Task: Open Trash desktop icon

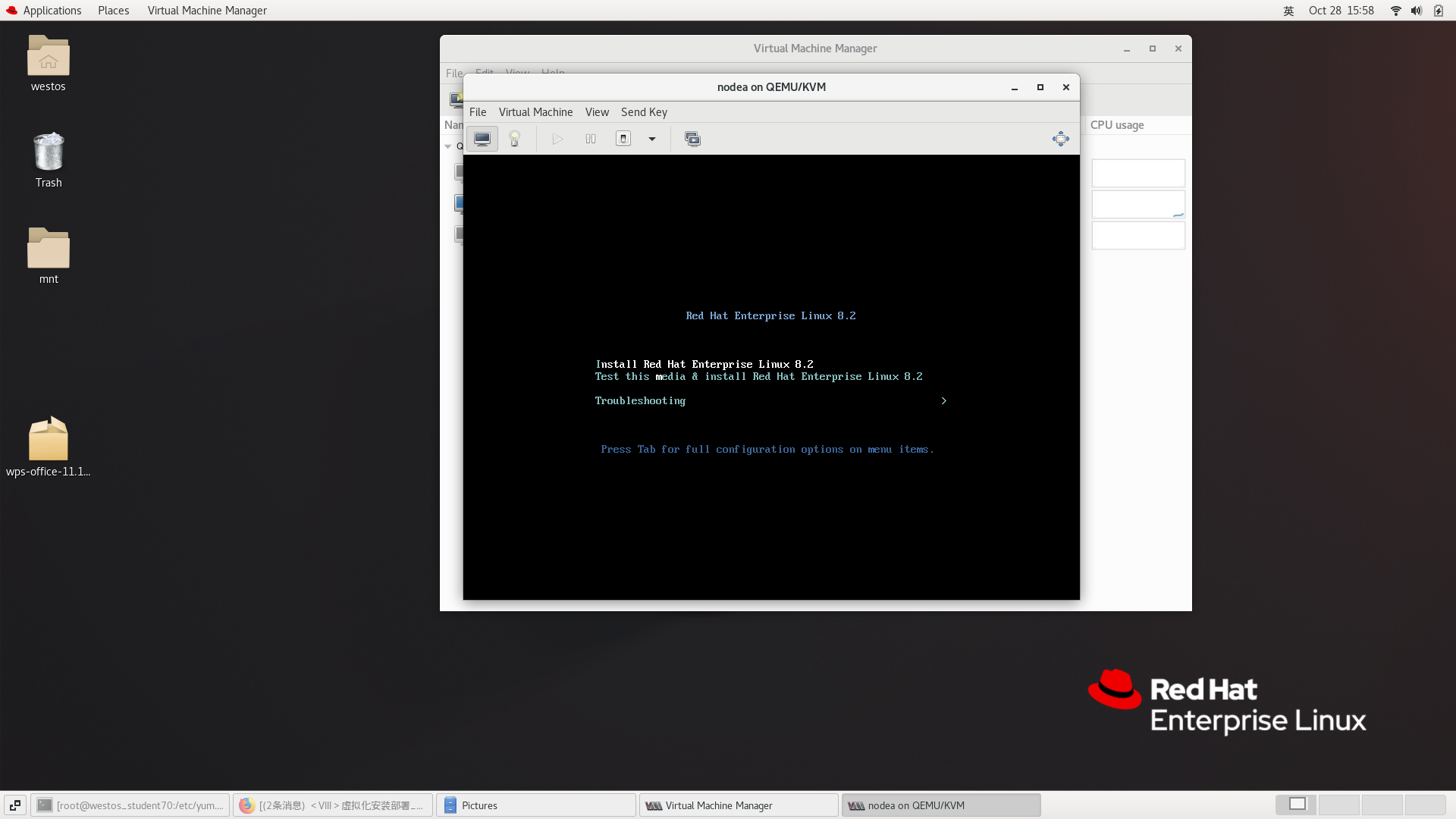Action: 49,160
